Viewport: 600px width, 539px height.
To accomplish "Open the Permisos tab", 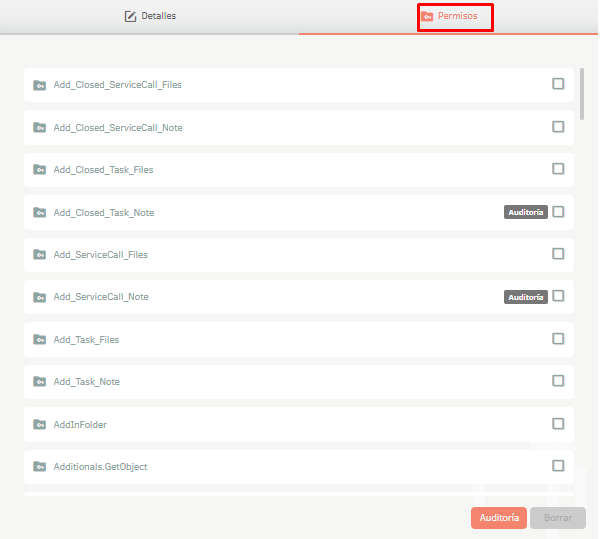I will click(449, 16).
